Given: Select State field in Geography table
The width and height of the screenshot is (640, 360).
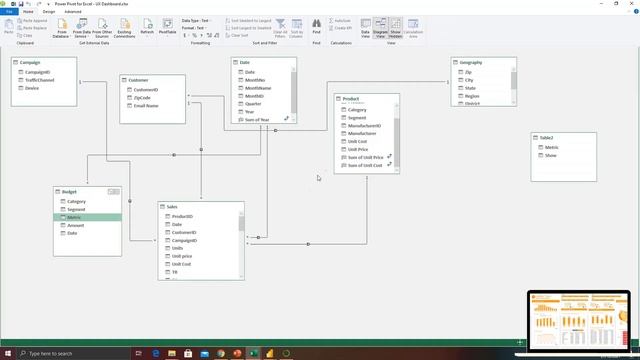Looking at the screenshot, I should point(470,88).
